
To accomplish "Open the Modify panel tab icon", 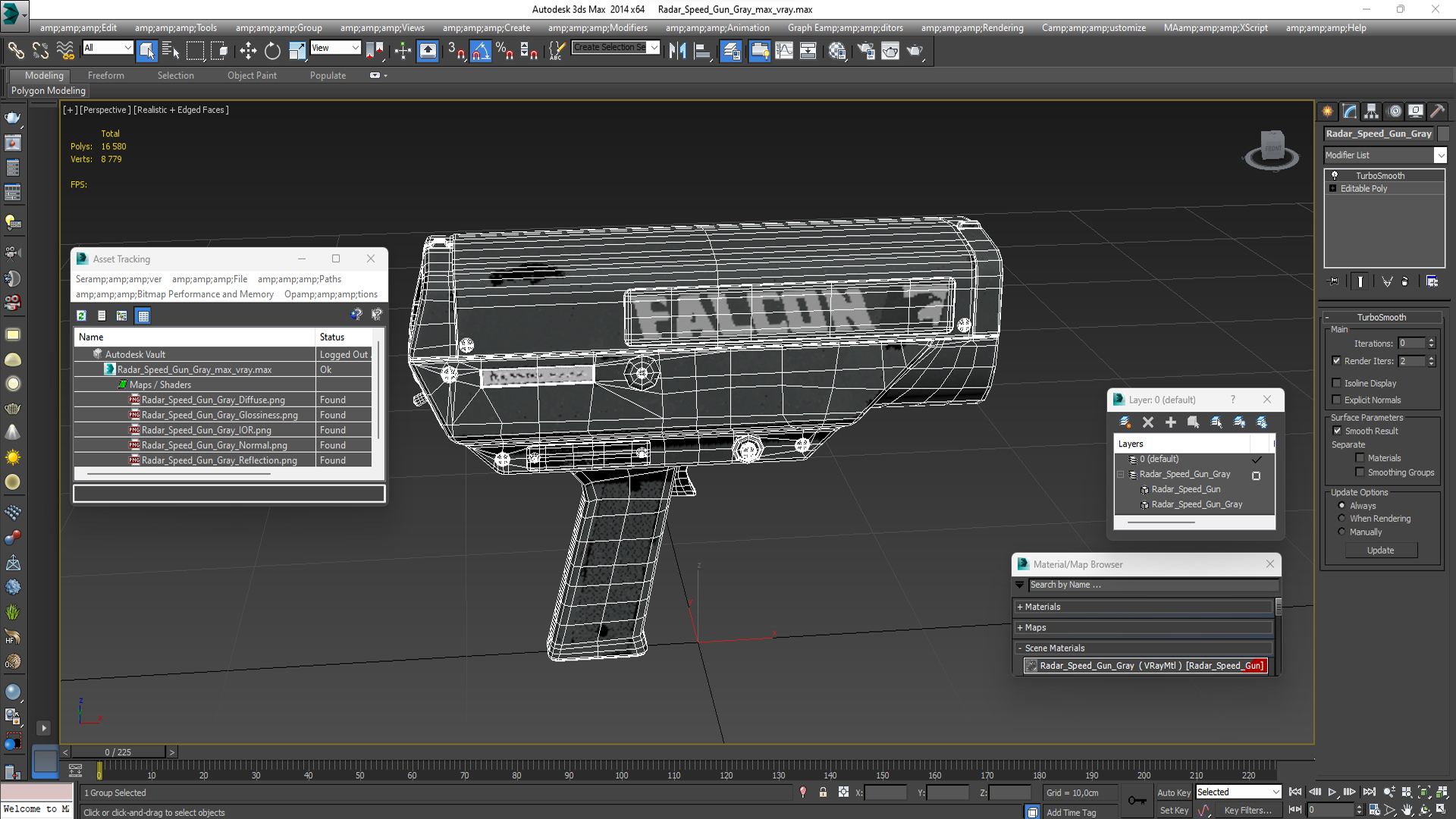I will 1349,111.
